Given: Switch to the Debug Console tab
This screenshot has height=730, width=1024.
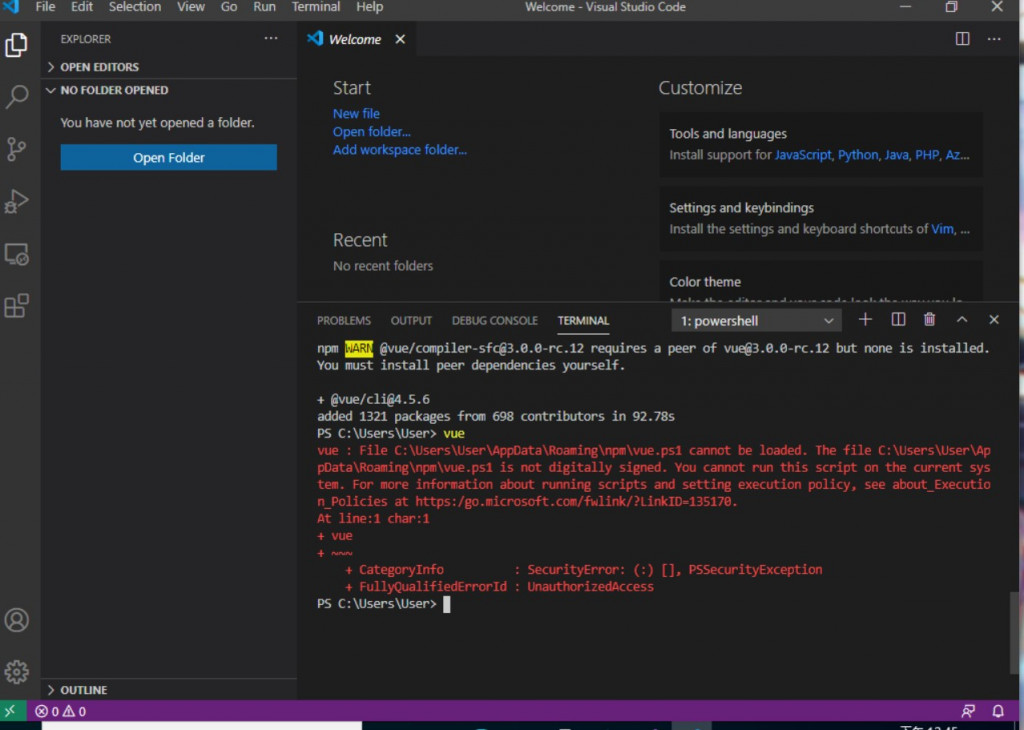Looking at the screenshot, I should [494, 321].
